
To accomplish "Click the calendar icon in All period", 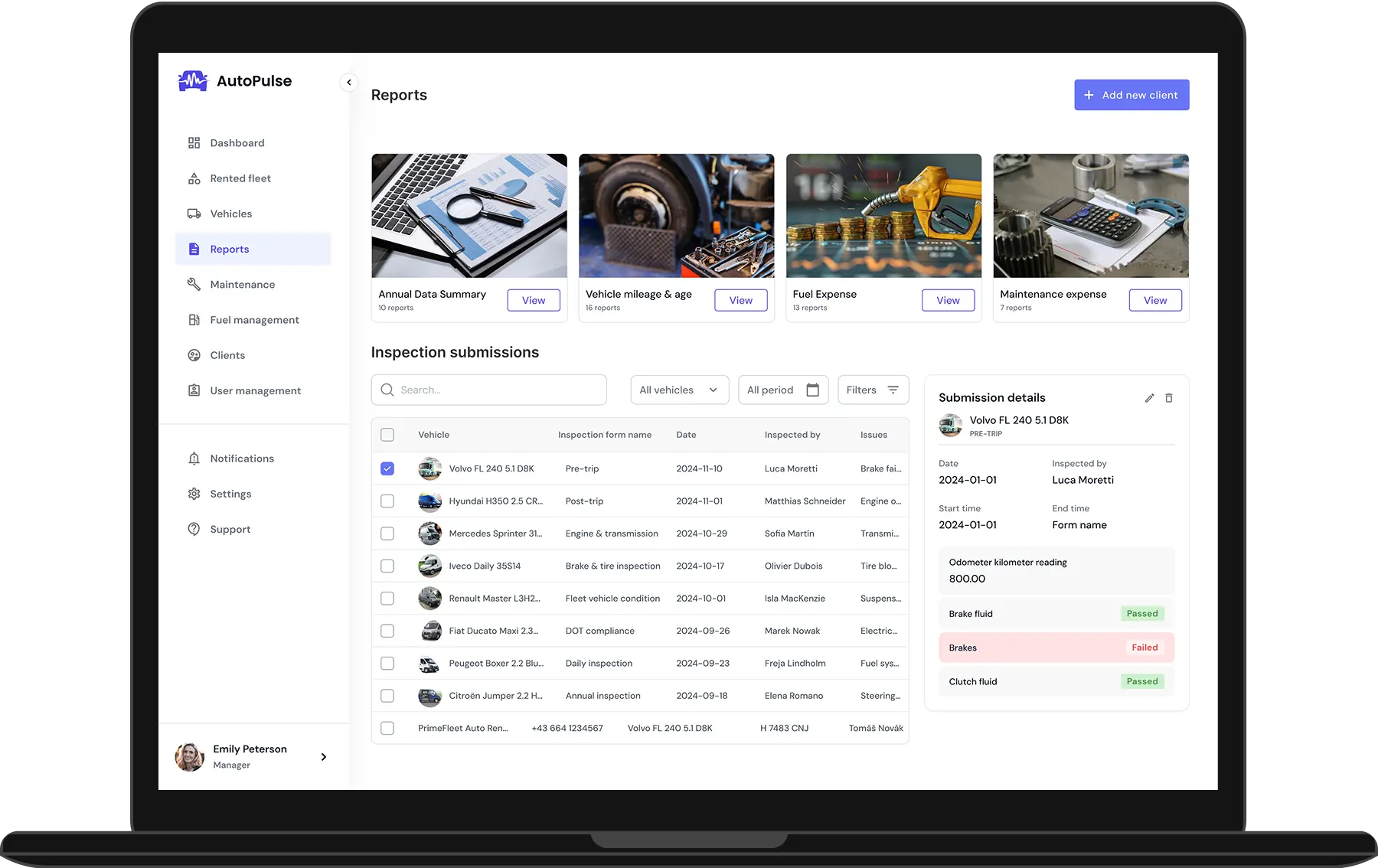I will tap(812, 390).
